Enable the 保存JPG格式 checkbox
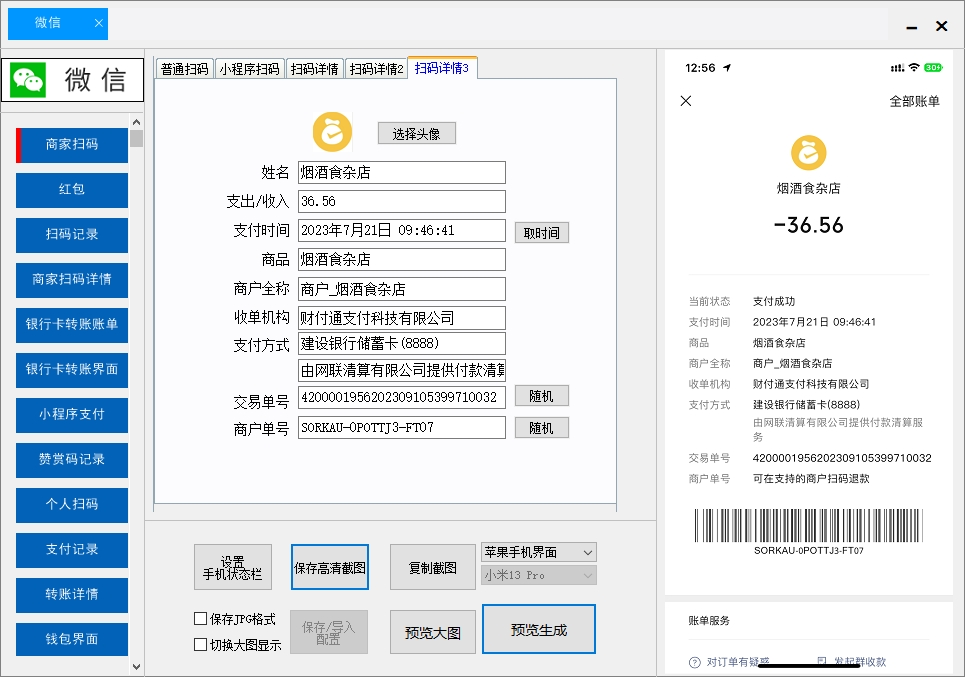Viewport: 965px width, 677px height. [200, 618]
